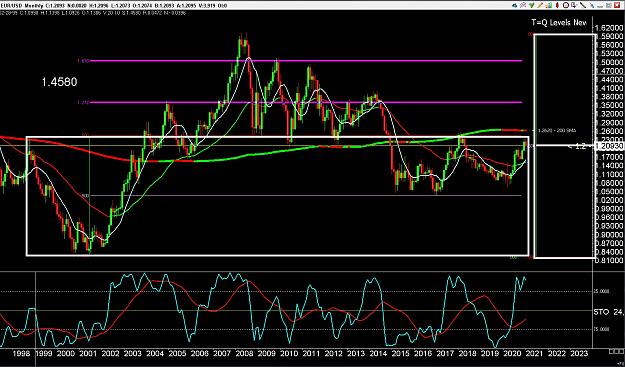Click the current price marker 1.20830
The height and width of the screenshot is (367, 625).
609,147
